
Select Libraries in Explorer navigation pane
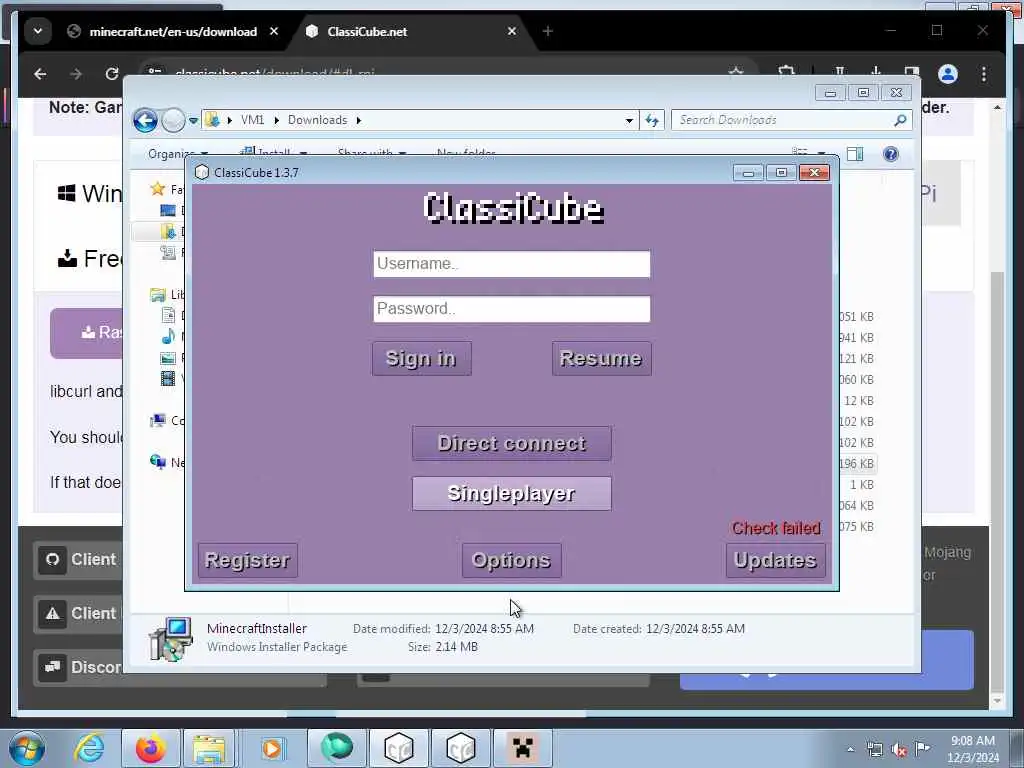click(158, 295)
